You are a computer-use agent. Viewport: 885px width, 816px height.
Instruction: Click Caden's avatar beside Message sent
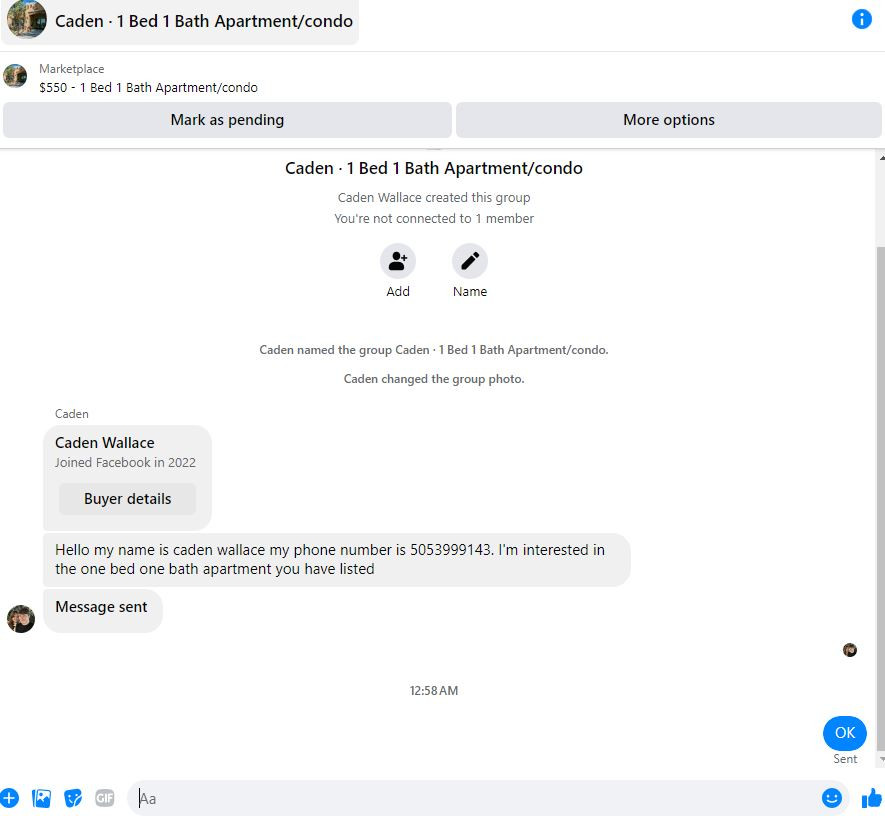coord(21,618)
